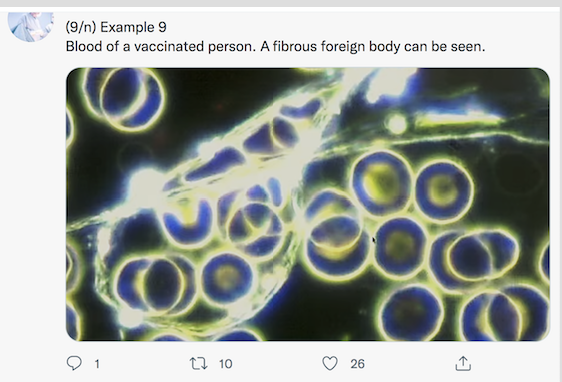The height and width of the screenshot is (382, 562).
Task: Click the words 'can be seen' in tweet
Action: (444, 47)
